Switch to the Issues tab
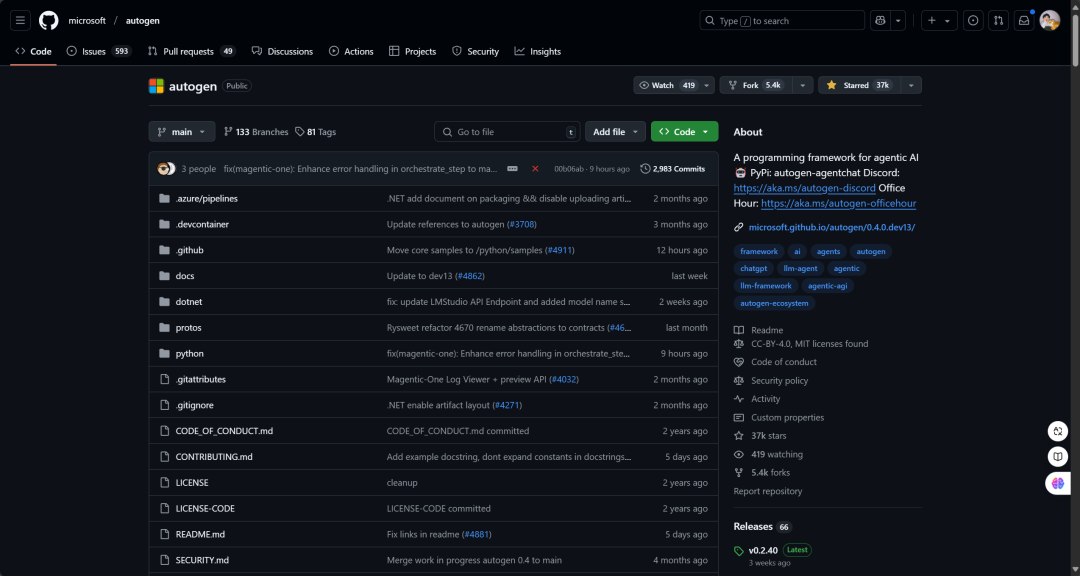 [98, 52]
